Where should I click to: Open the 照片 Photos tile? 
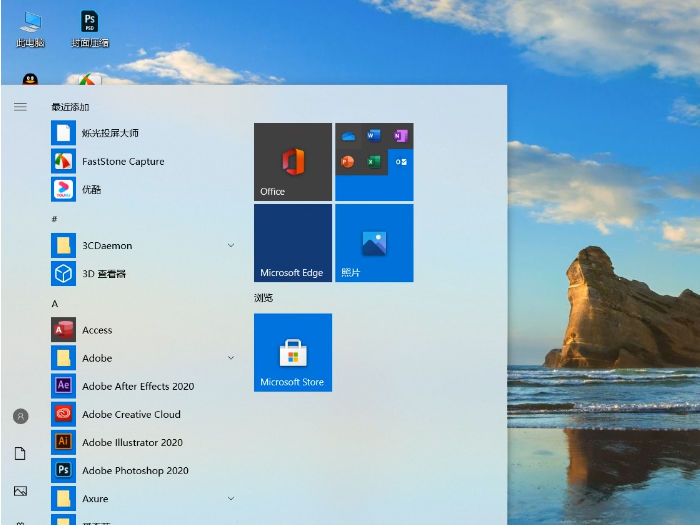click(x=374, y=243)
